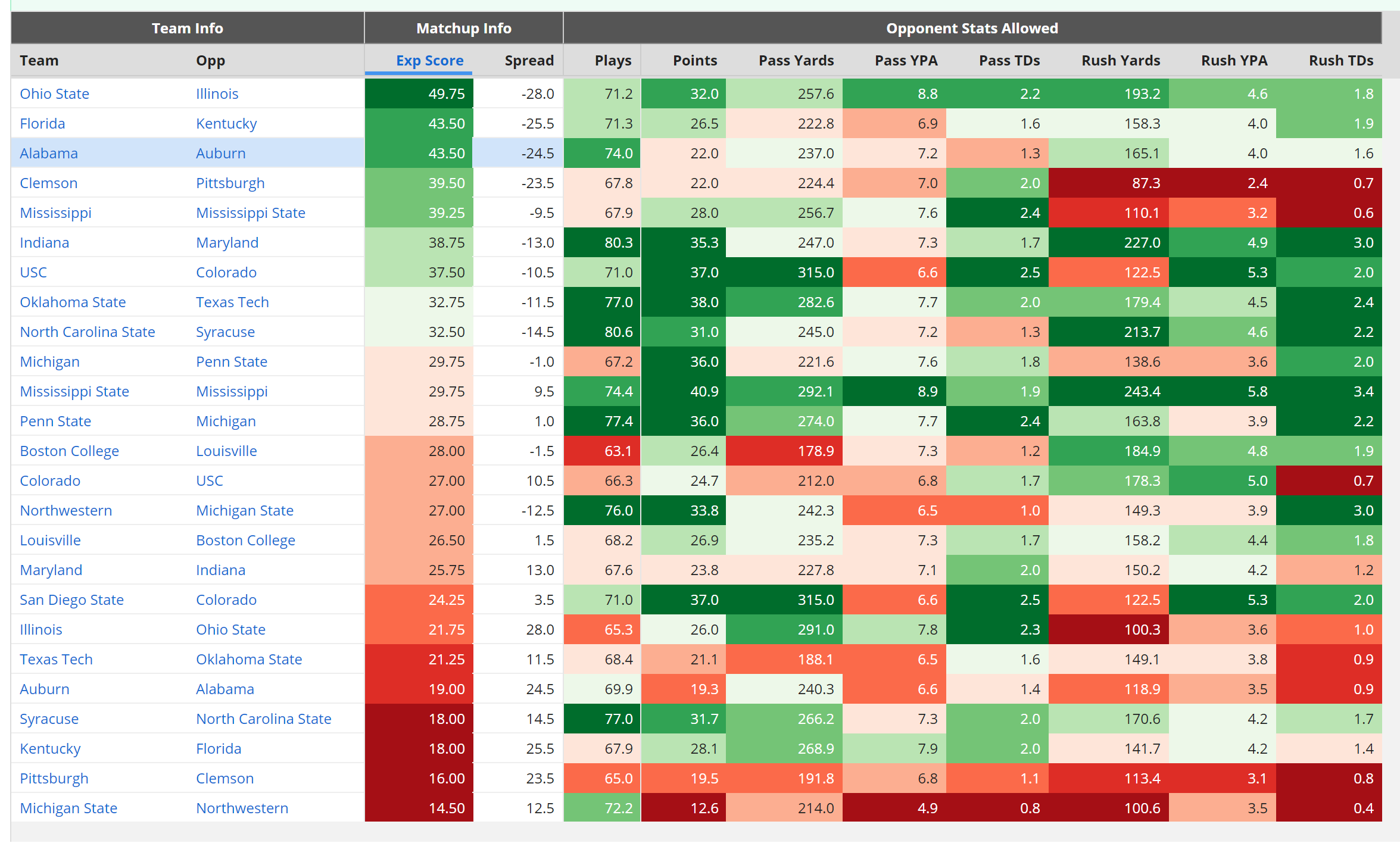Open Texas Tech in the Team column

(56, 659)
